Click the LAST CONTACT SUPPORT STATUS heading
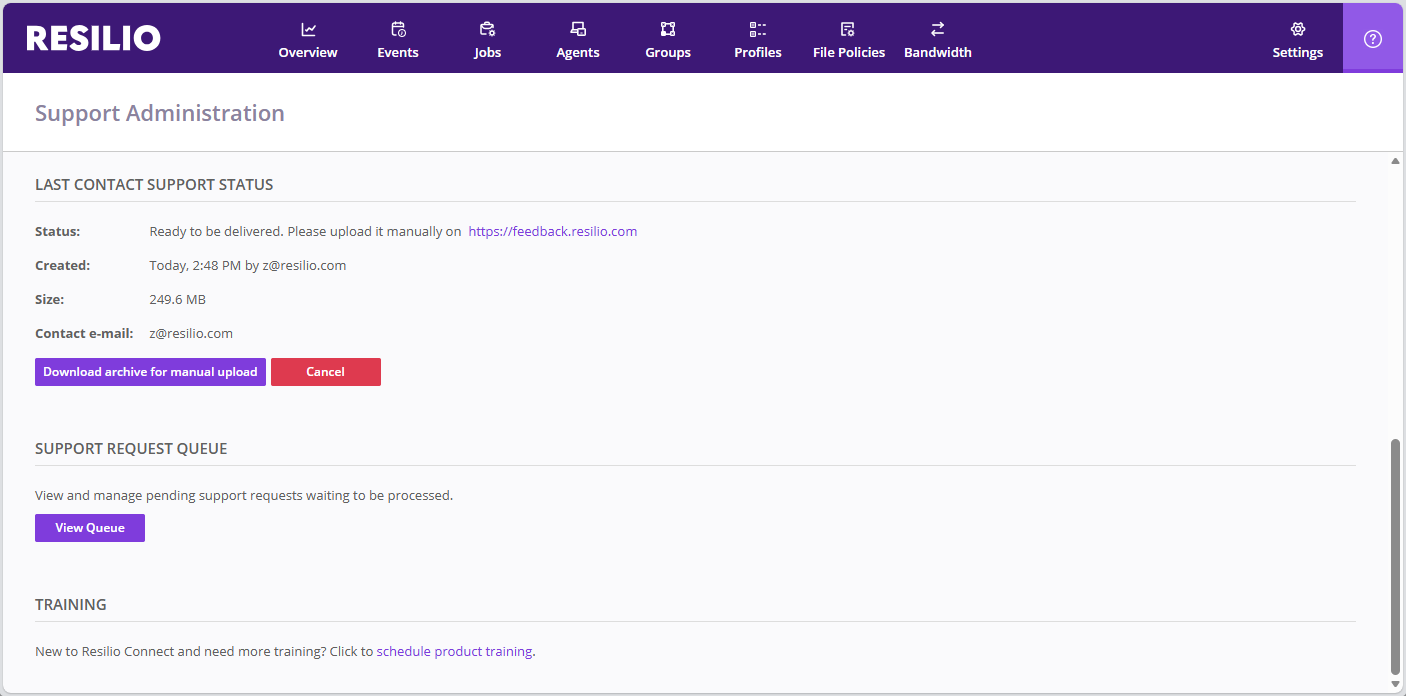 tap(154, 185)
